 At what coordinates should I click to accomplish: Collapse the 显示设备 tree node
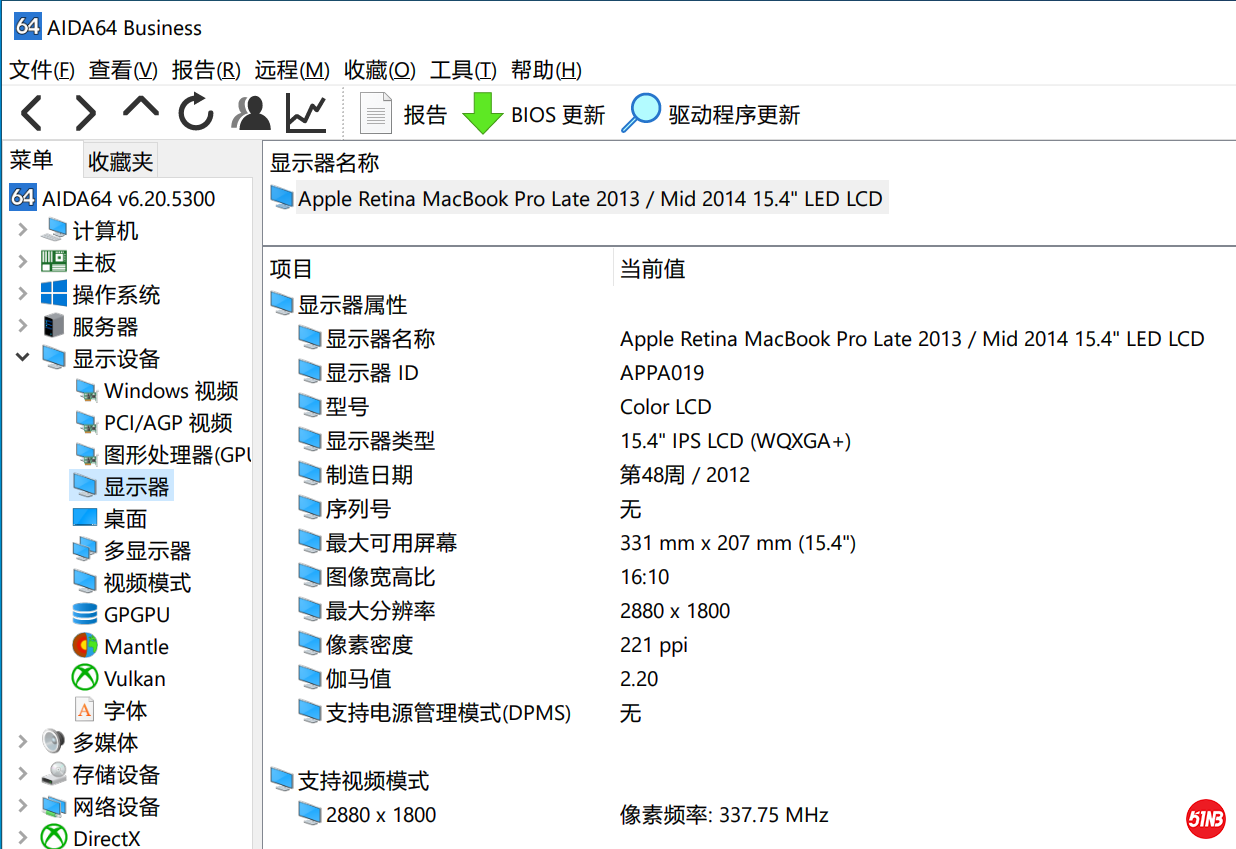[23, 357]
